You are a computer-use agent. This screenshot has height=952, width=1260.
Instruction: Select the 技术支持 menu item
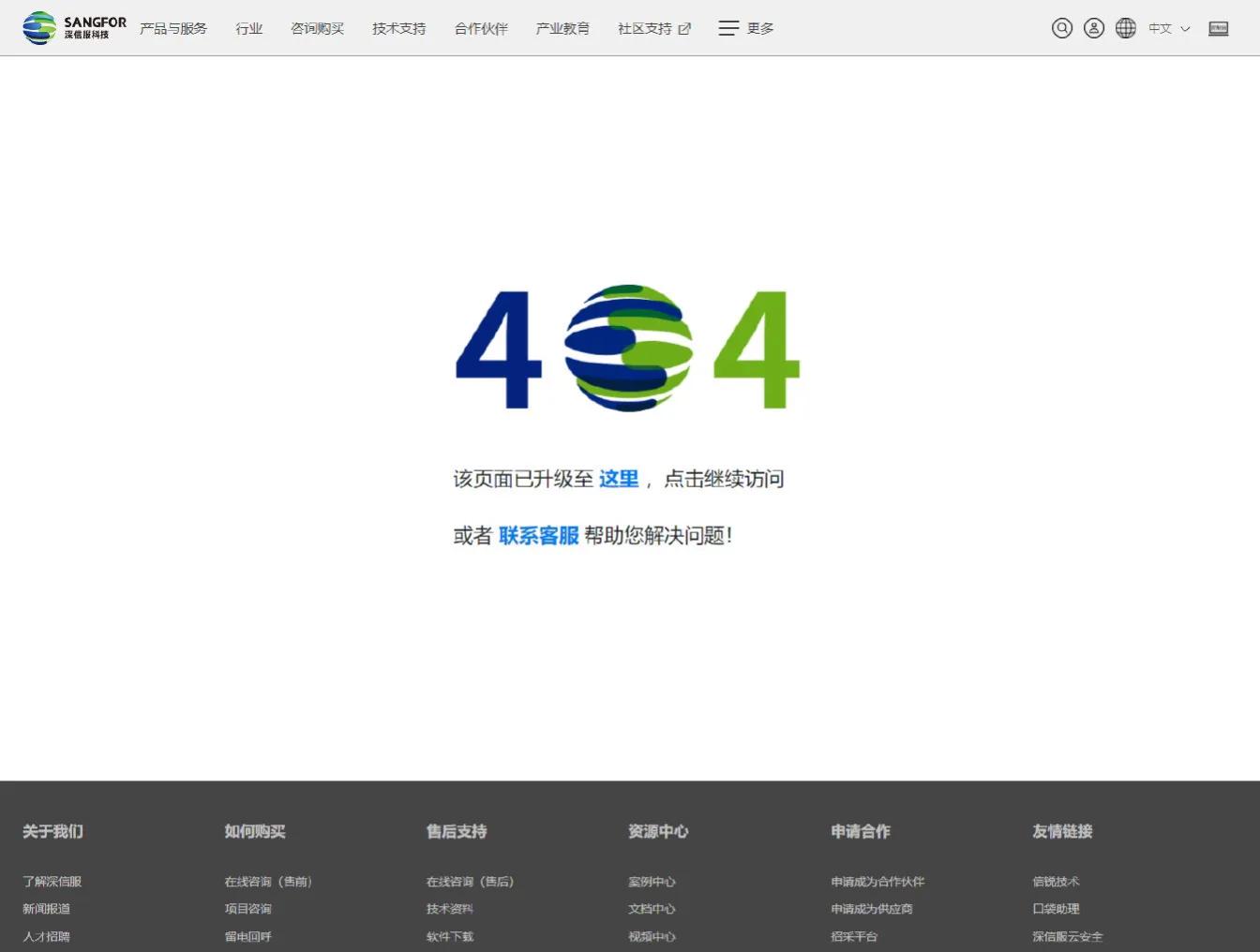397,28
